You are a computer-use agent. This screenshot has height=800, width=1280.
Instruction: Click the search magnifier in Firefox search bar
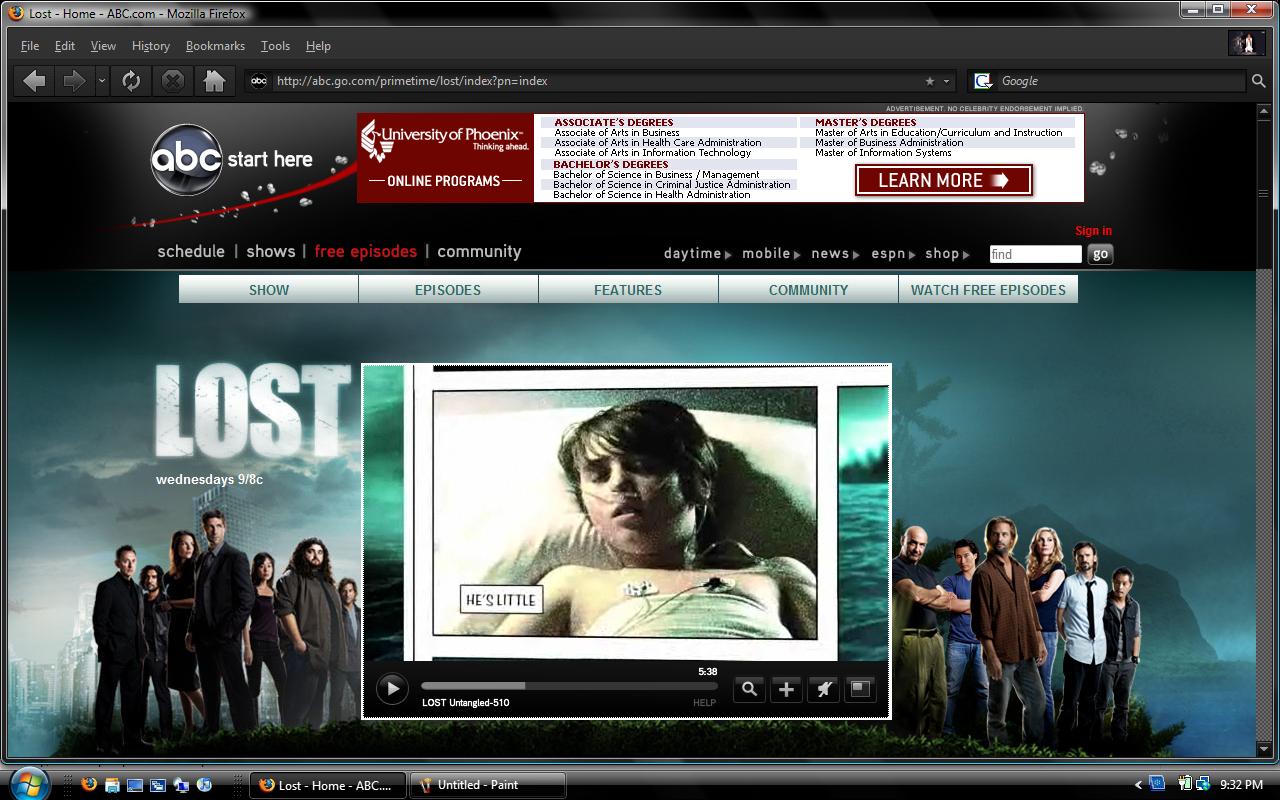click(1259, 81)
